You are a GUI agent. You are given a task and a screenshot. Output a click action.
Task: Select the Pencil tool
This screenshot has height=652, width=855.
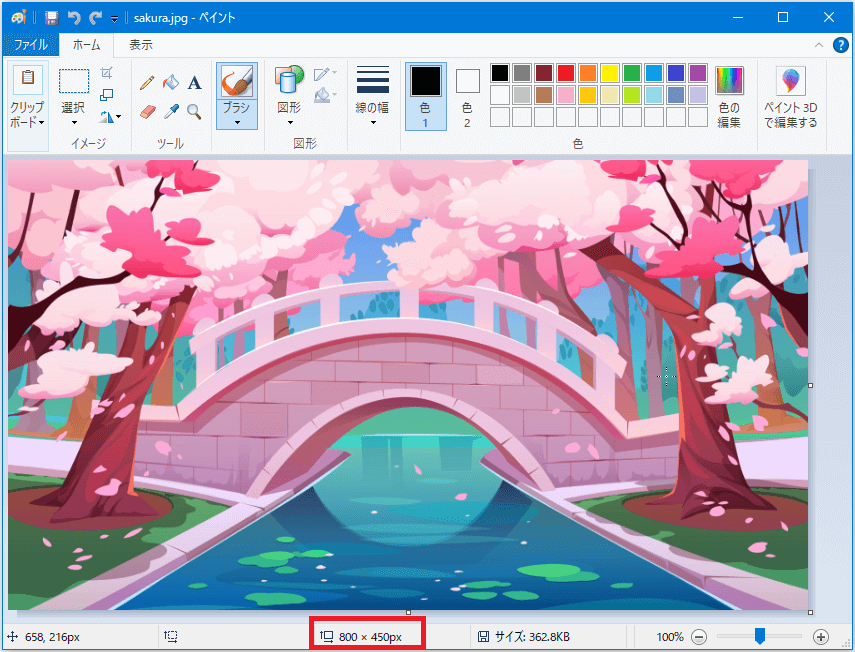tap(147, 83)
